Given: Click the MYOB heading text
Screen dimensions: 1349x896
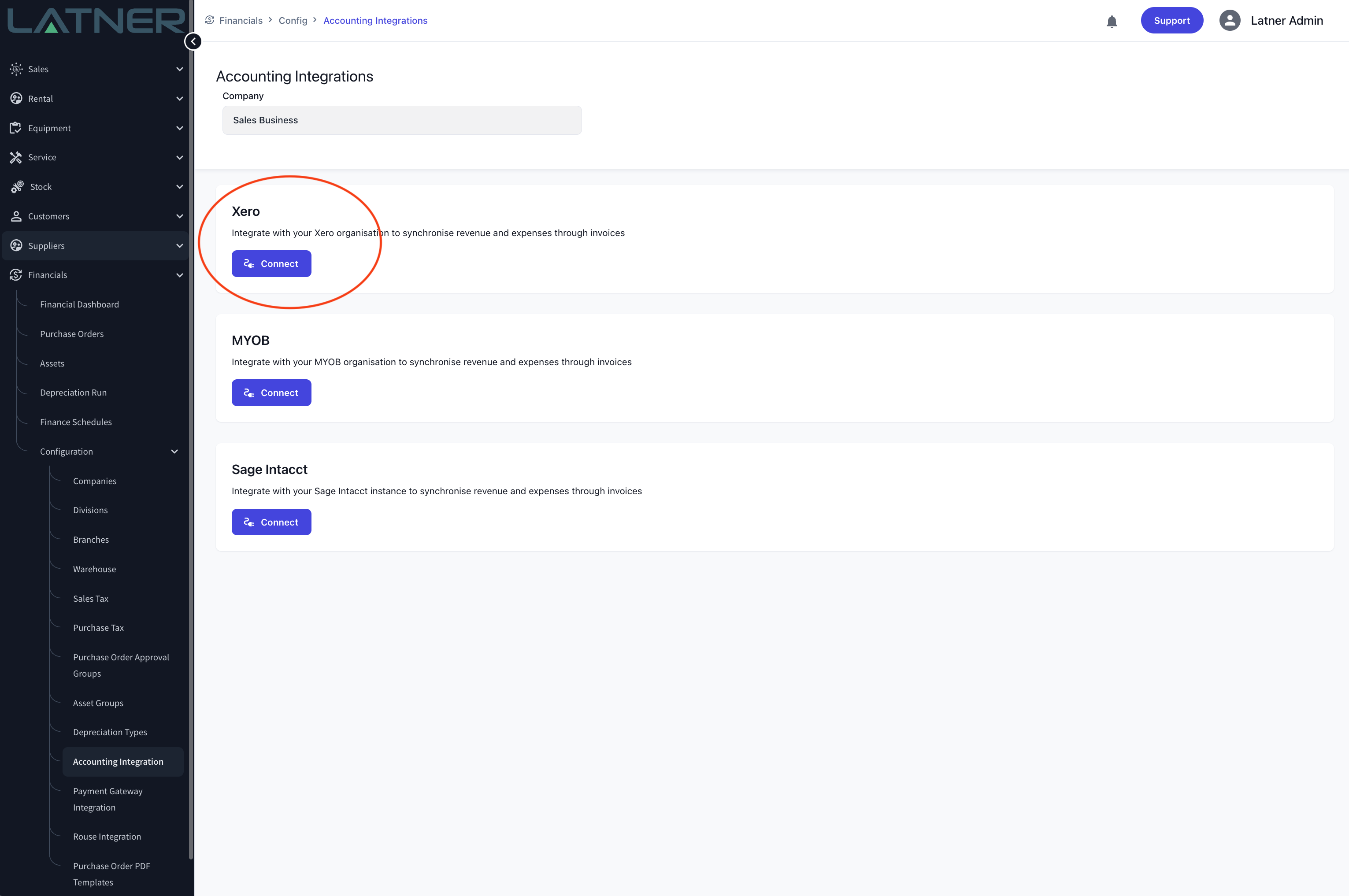Looking at the screenshot, I should click(250, 341).
